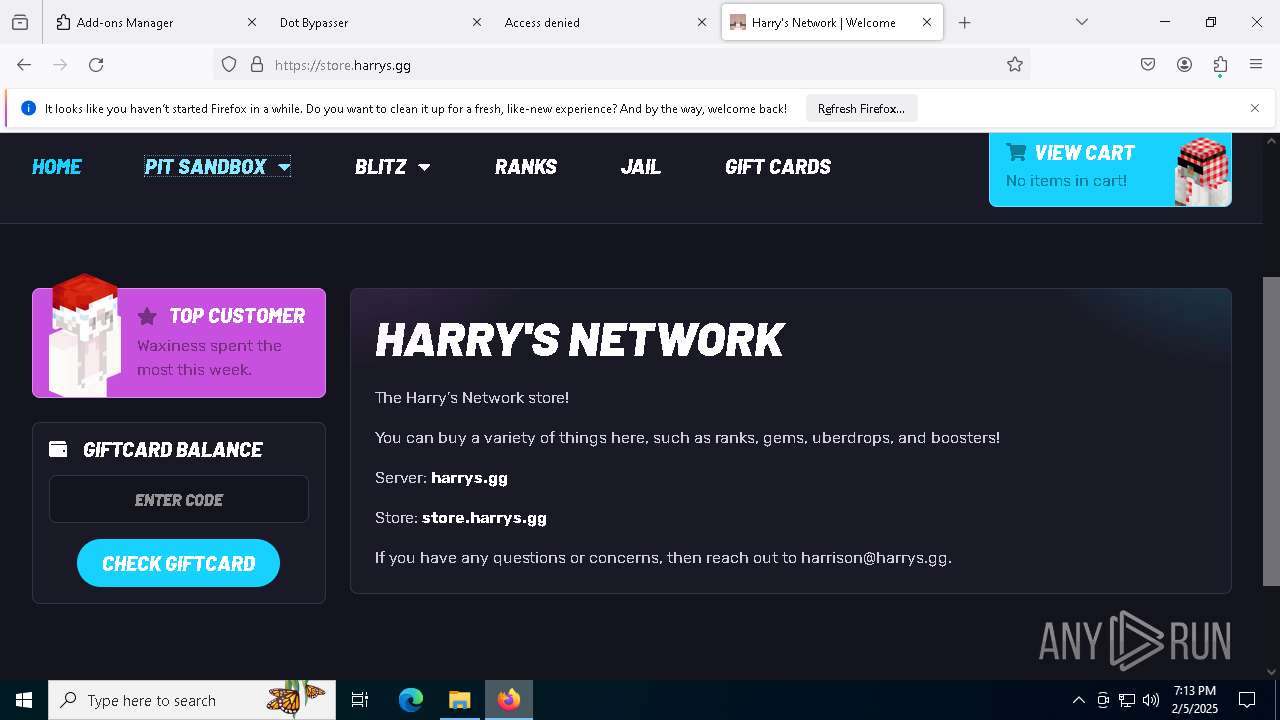Open Firefox View icon in the tab bar

pyautogui.click(x=20, y=22)
